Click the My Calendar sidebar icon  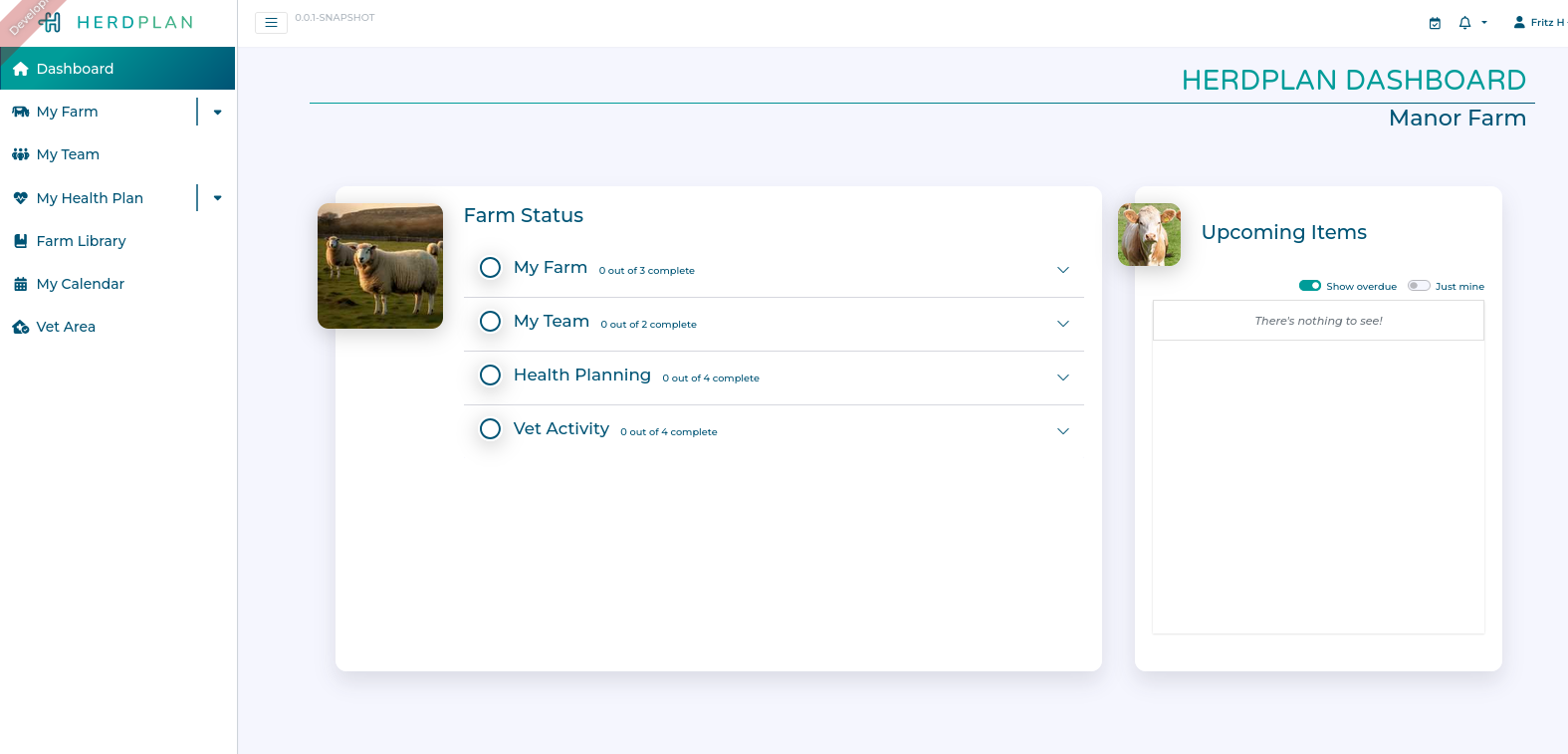pos(20,284)
